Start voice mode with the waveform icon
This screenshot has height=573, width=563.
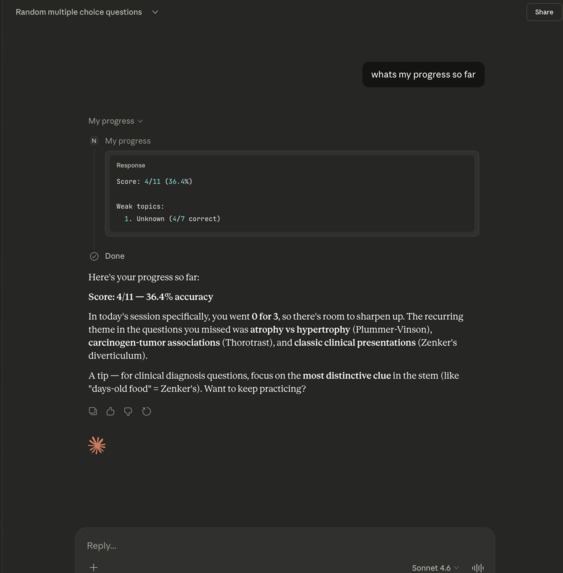click(478, 568)
